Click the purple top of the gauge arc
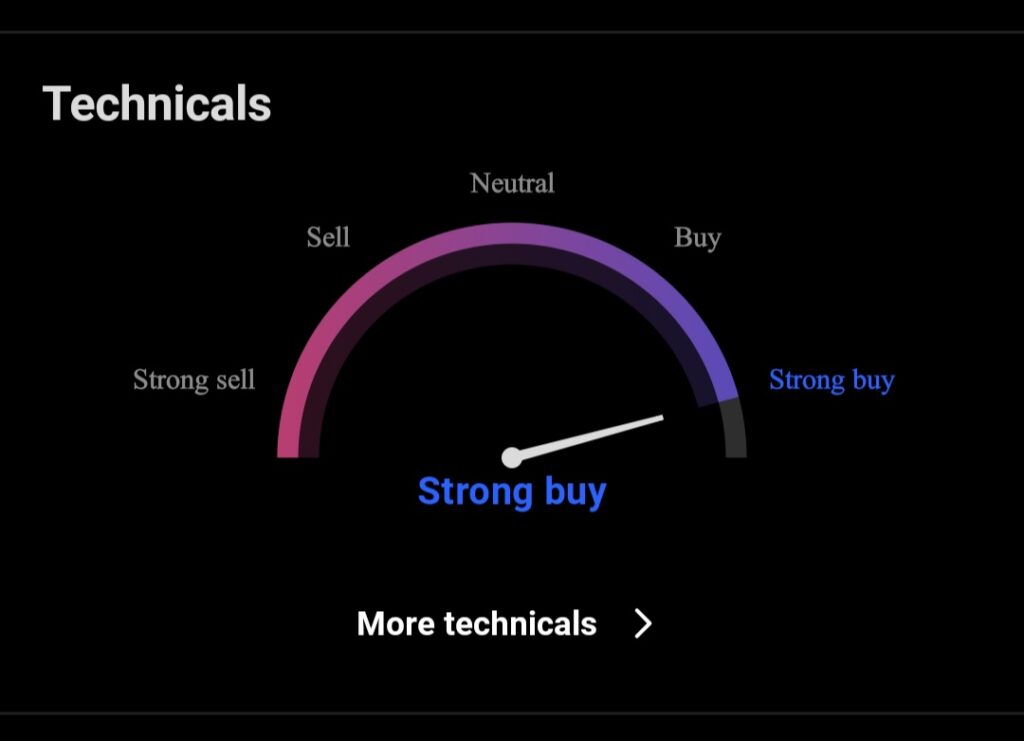This screenshot has height=741, width=1024. coord(512,234)
